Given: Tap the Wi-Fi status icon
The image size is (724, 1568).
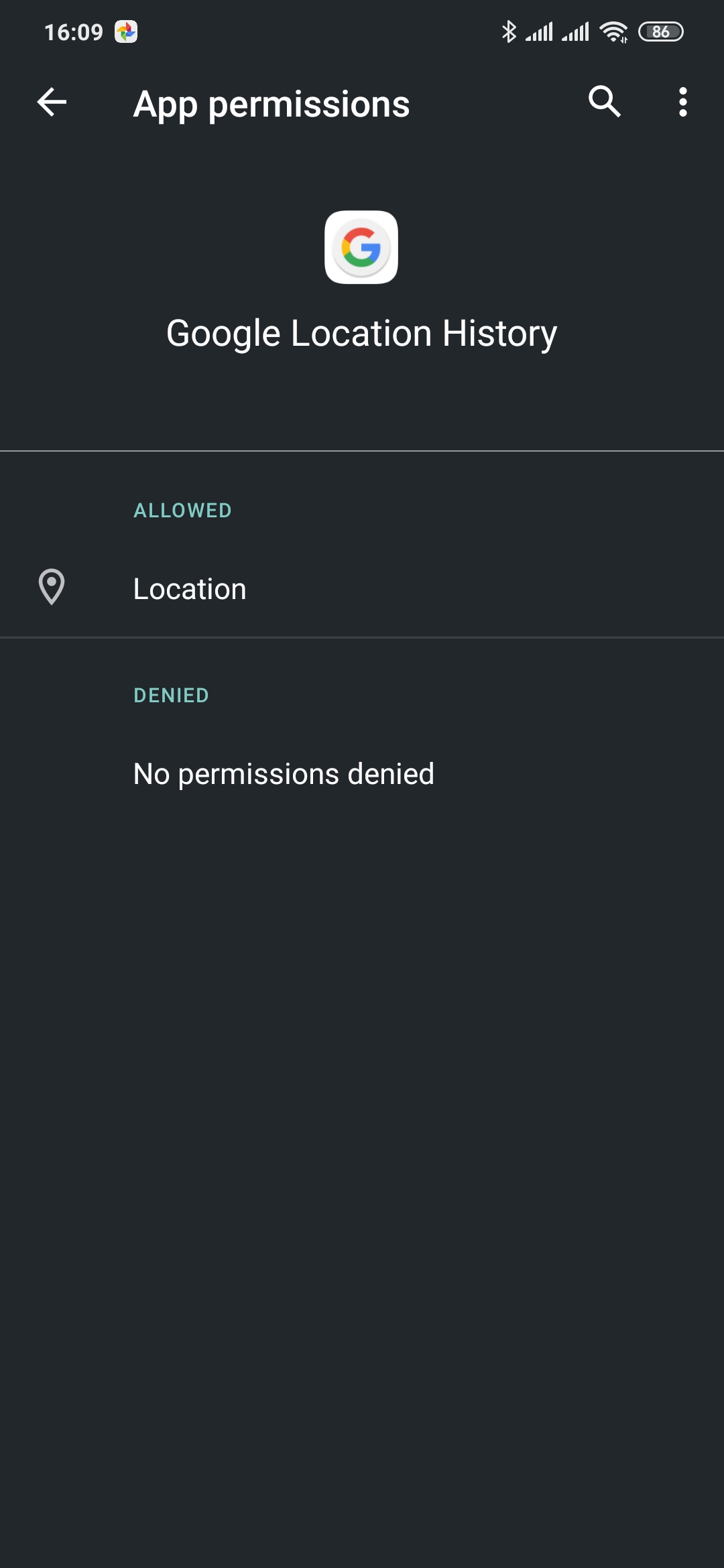Looking at the screenshot, I should coord(613,31).
